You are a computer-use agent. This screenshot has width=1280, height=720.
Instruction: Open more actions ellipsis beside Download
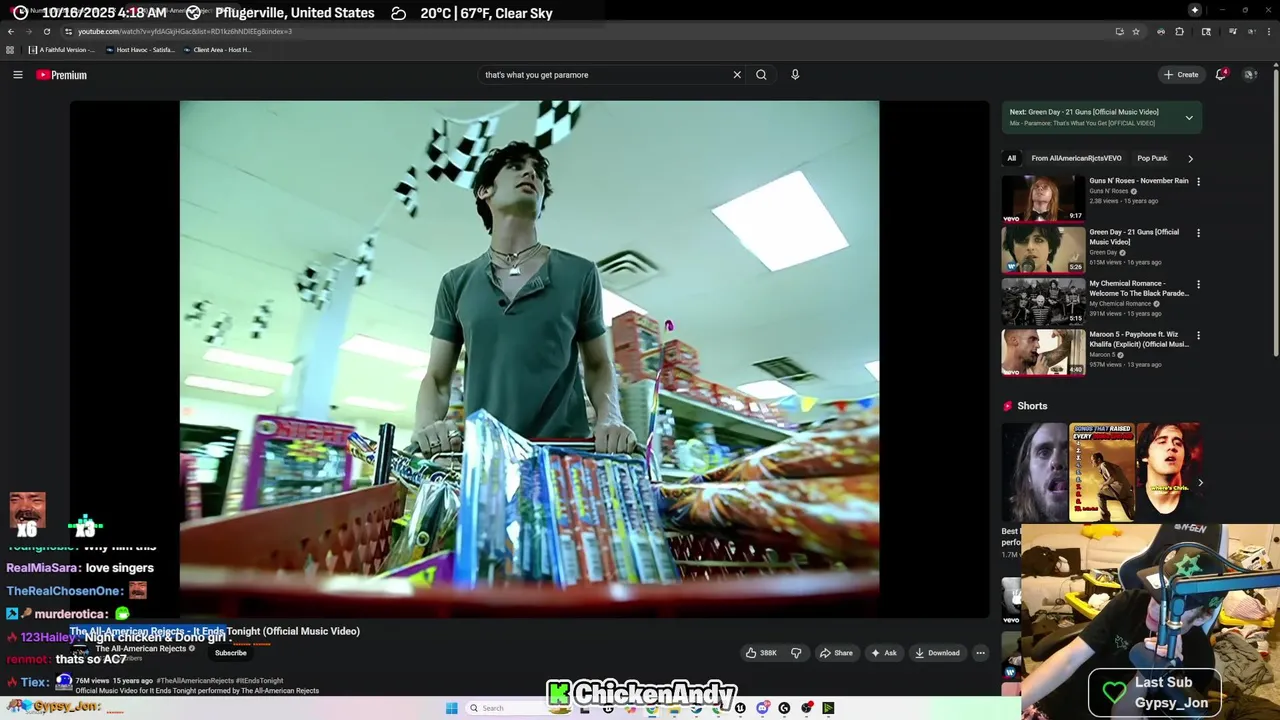980,653
